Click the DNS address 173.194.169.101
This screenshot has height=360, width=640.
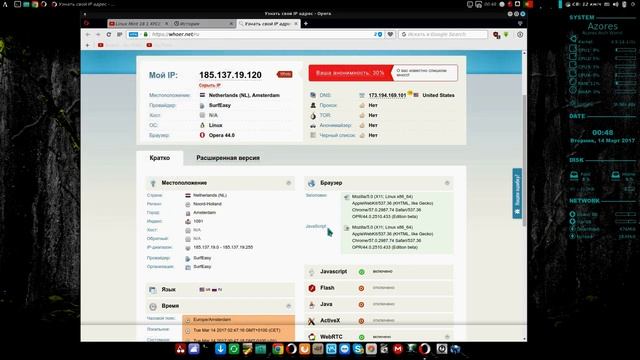point(387,95)
